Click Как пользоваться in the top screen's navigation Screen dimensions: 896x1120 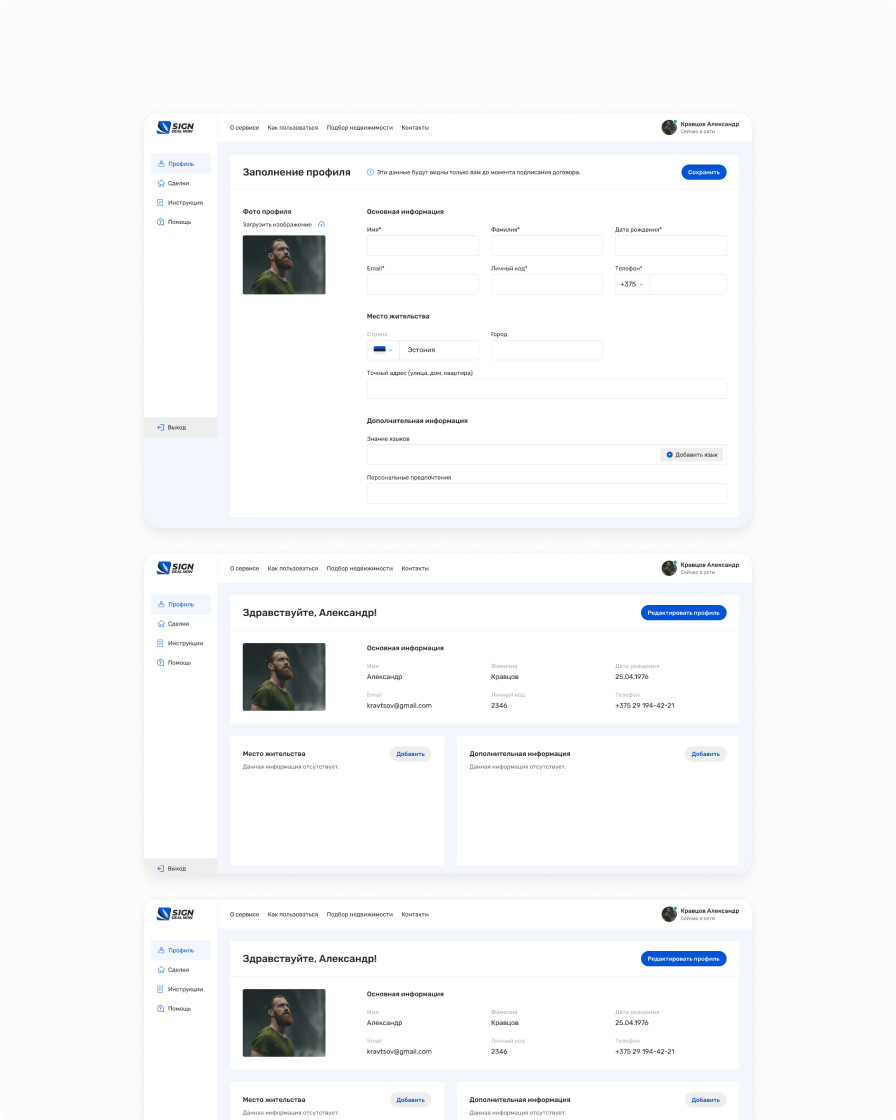tap(293, 128)
